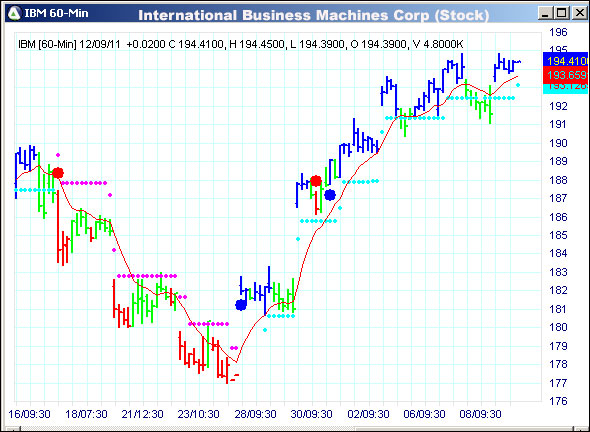Close the IBM 60-Min chart window

tap(579, 14)
